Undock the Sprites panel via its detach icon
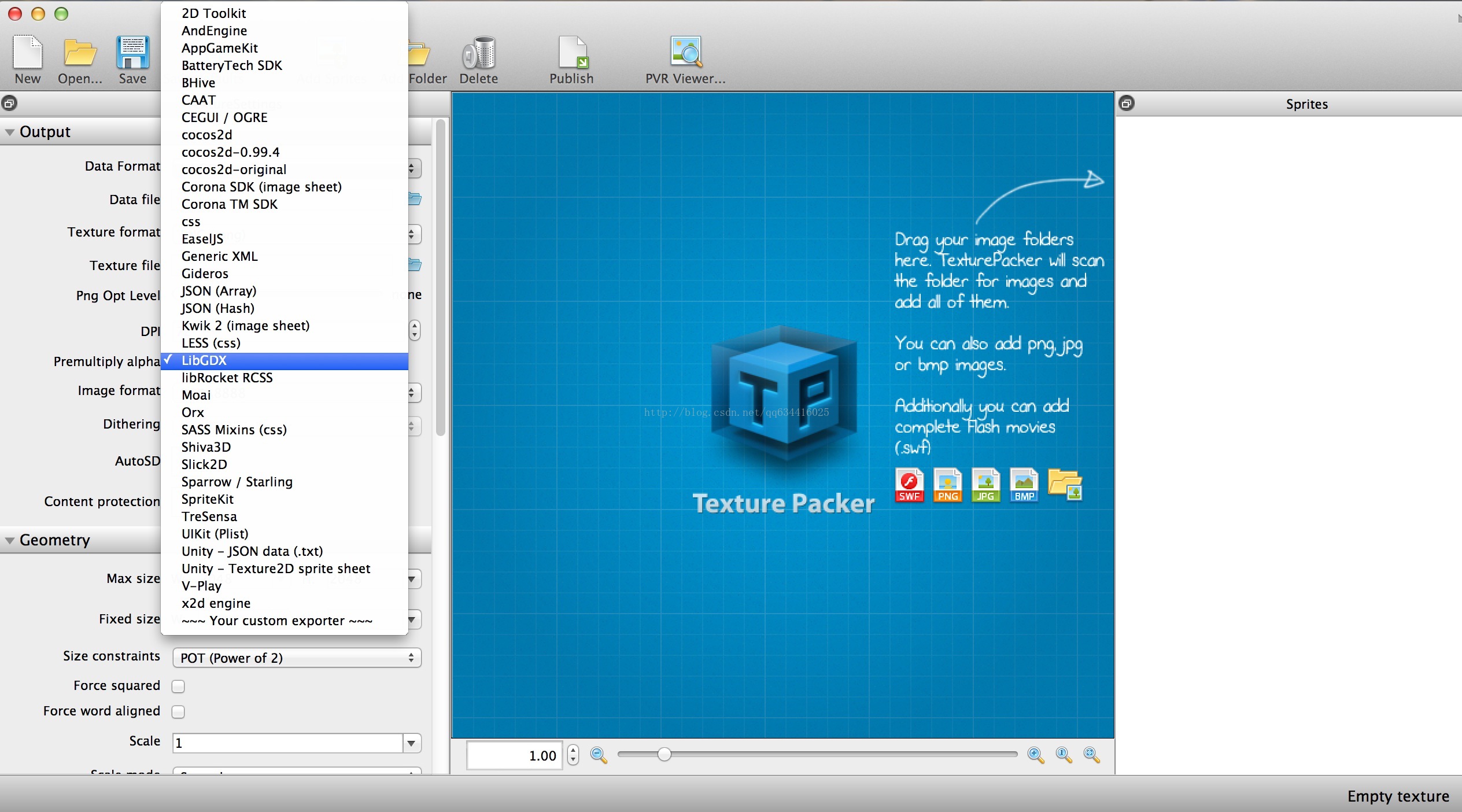1462x812 pixels. click(1127, 104)
